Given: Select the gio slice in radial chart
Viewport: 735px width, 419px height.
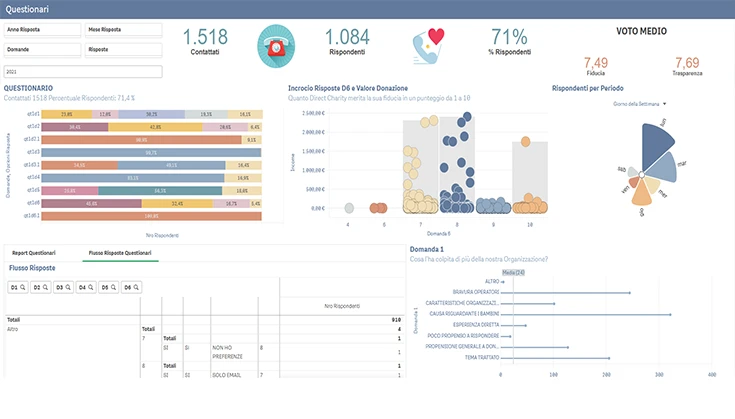Looking at the screenshot, I should click(x=642, y=194).
